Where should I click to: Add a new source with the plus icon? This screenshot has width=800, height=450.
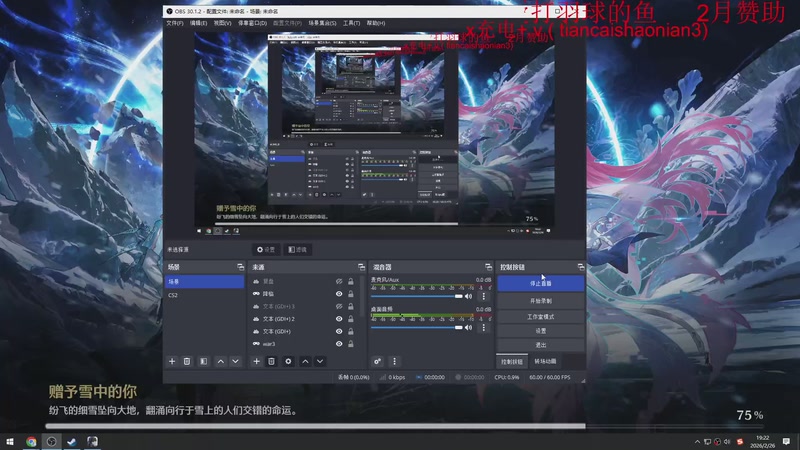pyautogui.click(x=256, y=361)
